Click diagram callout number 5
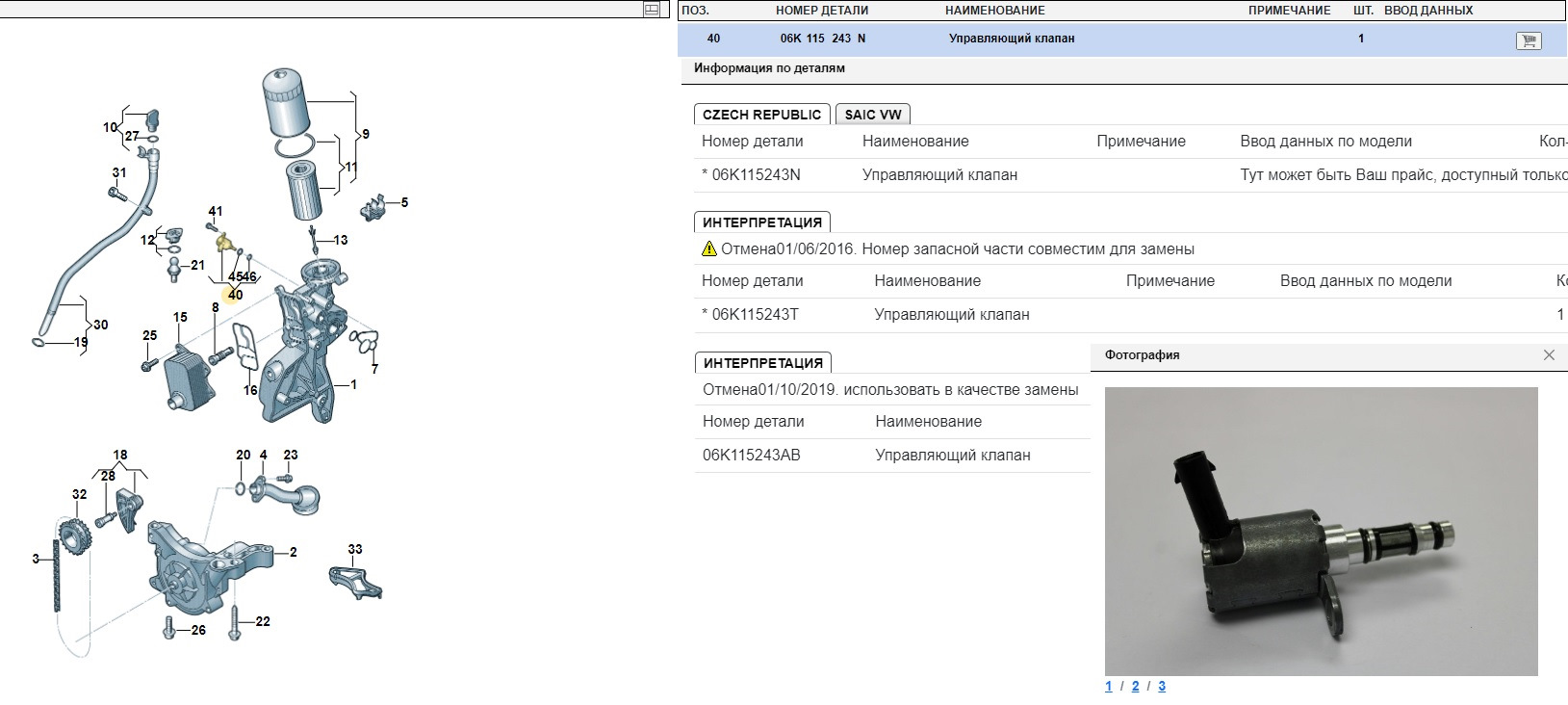Screen dimensions: 1568x705 point(404,203)
